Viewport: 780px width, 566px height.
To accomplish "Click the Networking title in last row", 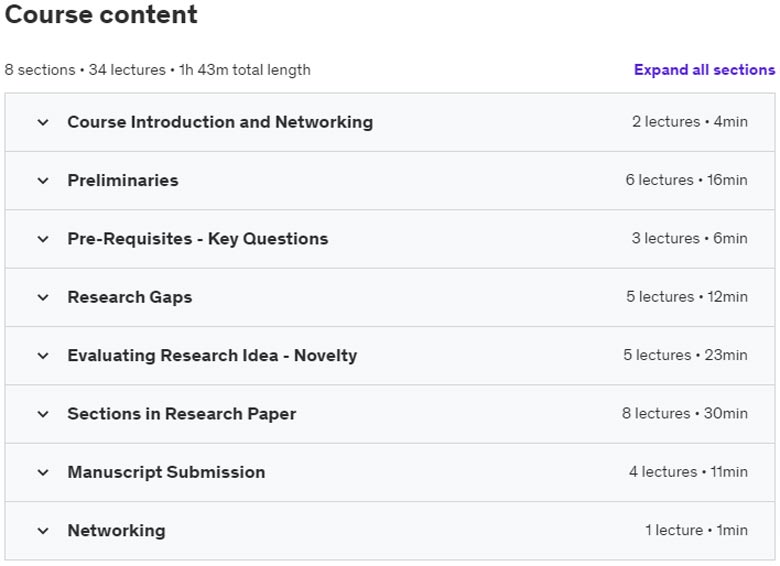I will pos(116,531).
